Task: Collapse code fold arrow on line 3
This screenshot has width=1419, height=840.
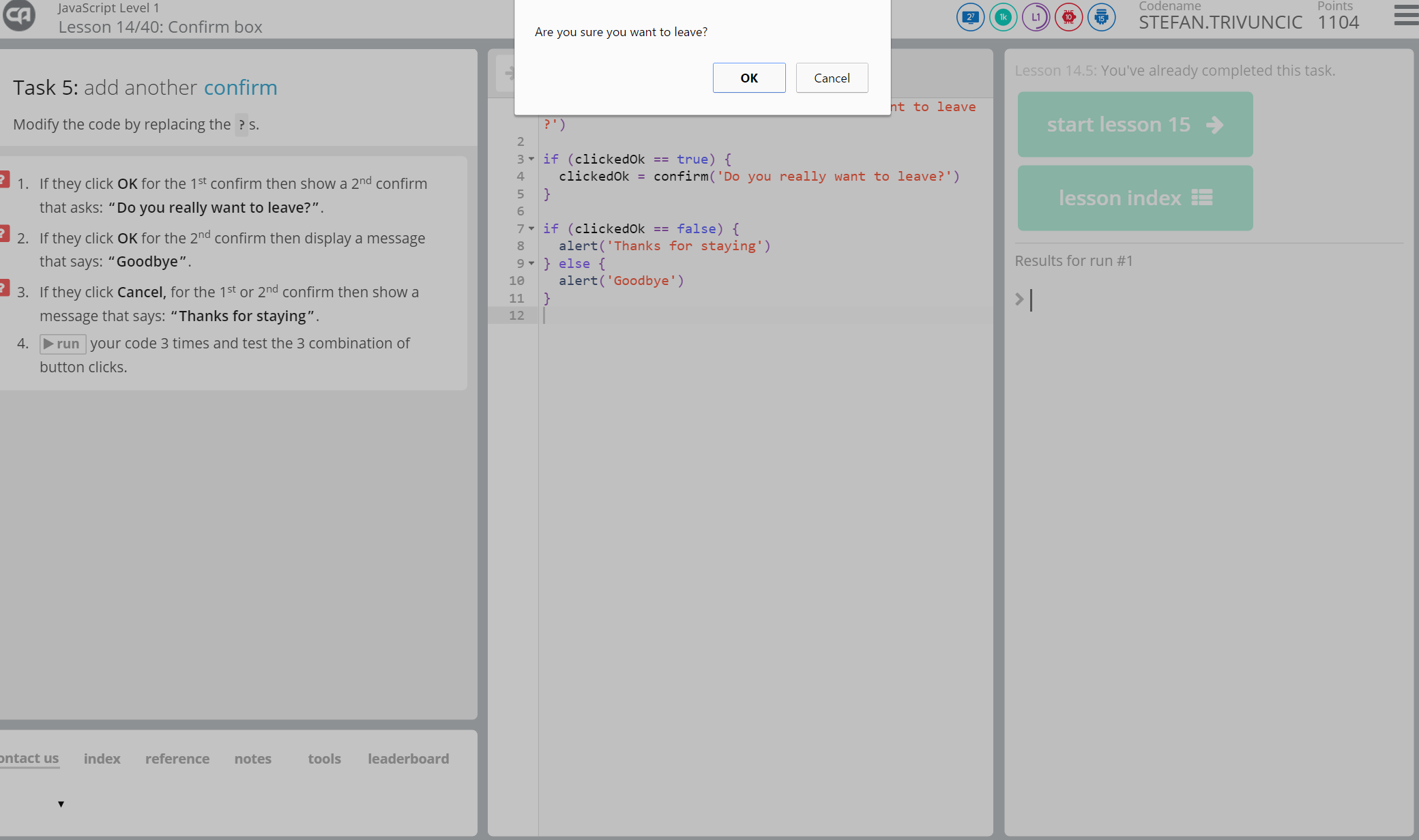Action: point(531,159)
